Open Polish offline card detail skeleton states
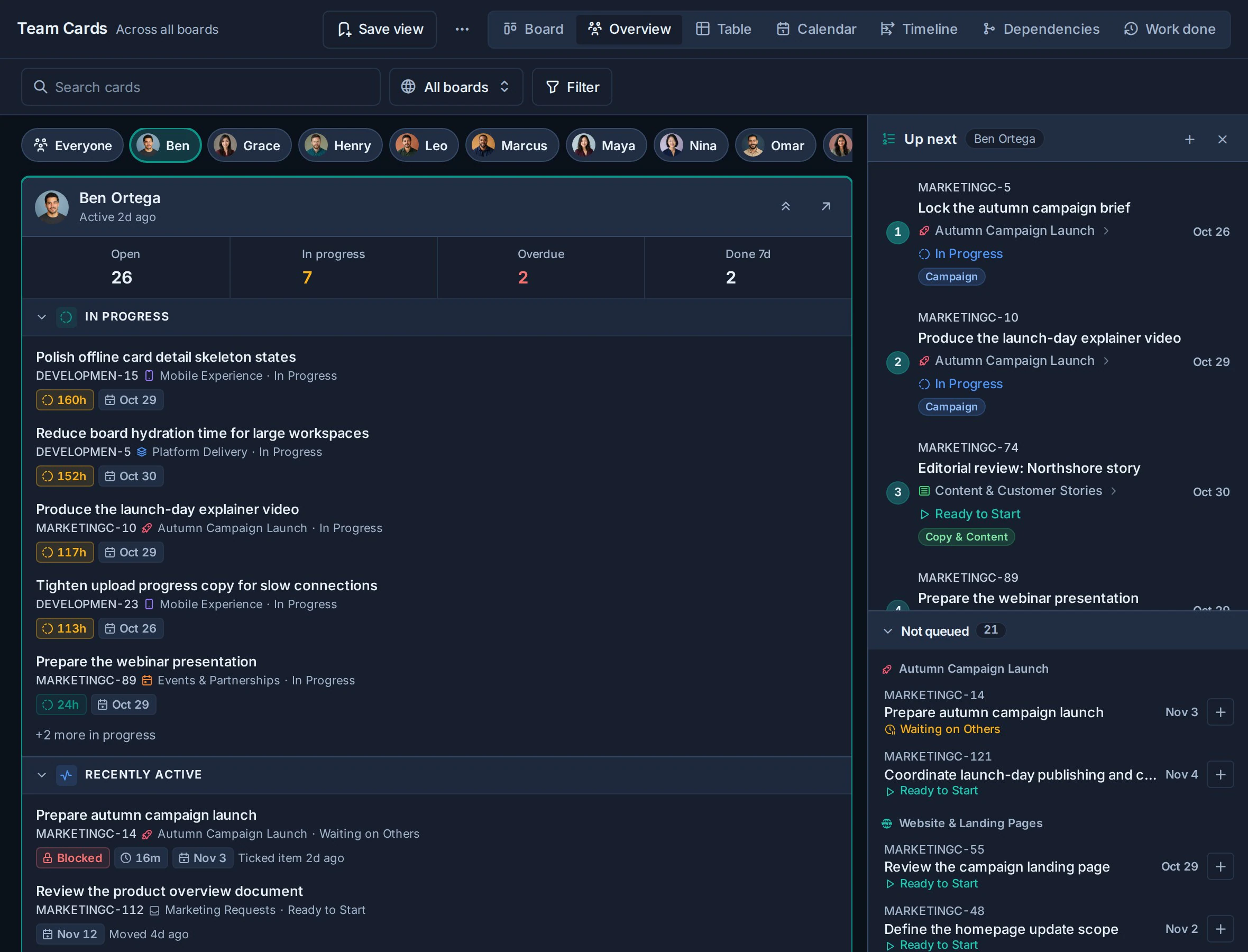 pyautogui.click(x=166, y=357)
